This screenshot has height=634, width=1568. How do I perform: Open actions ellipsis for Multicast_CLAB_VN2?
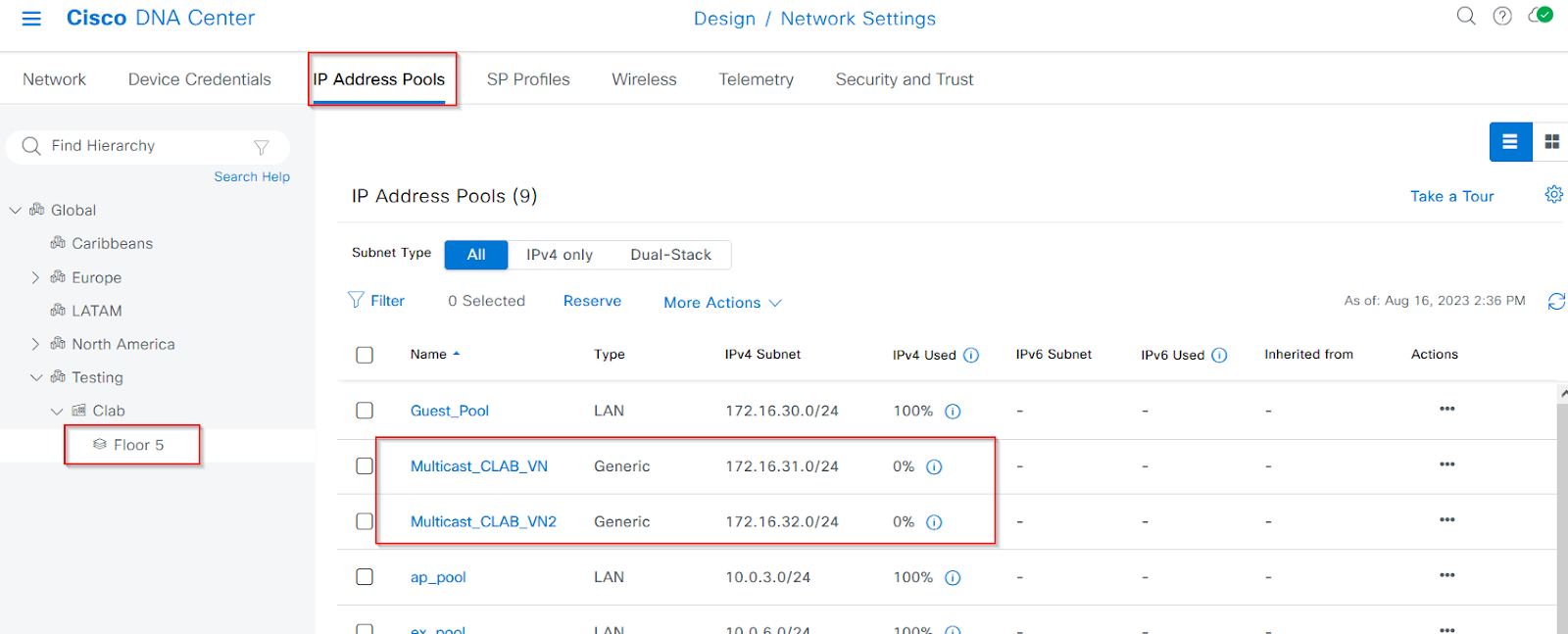click(1446, 519)
